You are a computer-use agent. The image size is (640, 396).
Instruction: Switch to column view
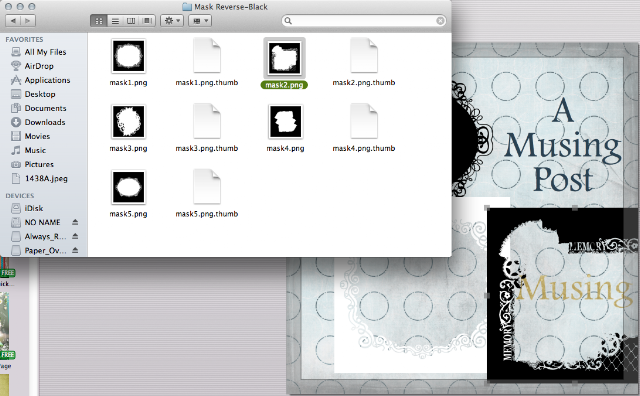click(x=131, y=21)
